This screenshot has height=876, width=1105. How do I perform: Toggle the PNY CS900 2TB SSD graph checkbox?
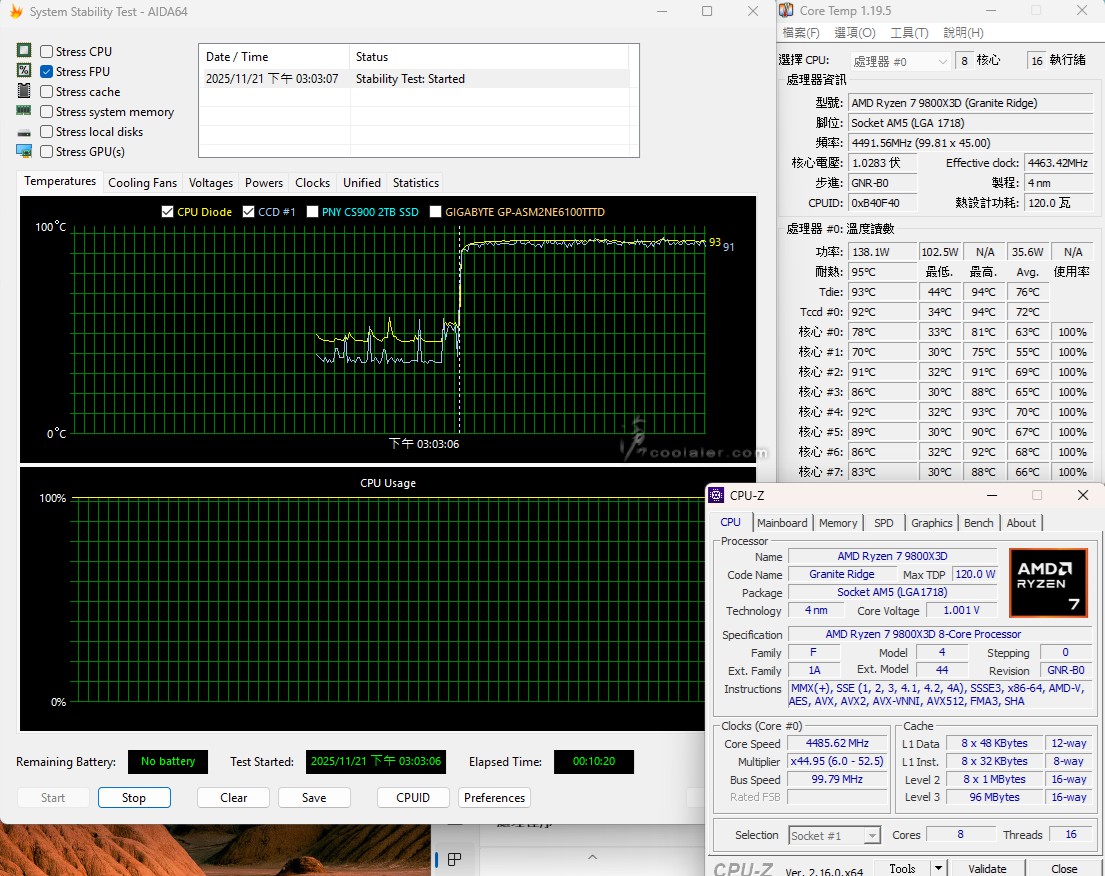coord(313,212)
